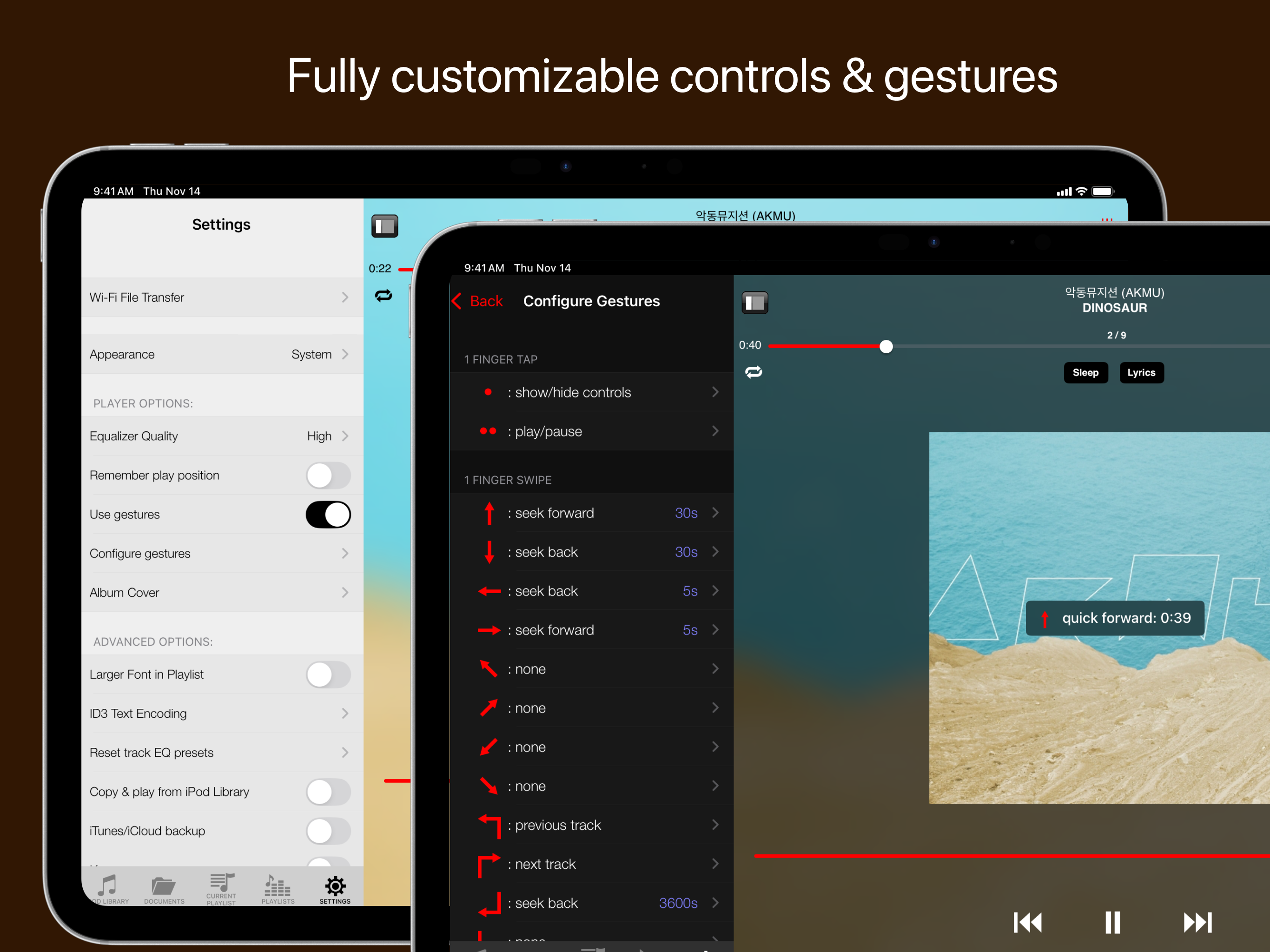Open ID3 Text Encoding options
The height and width of the screenshot is (952, 1270).
coord(222,714)
